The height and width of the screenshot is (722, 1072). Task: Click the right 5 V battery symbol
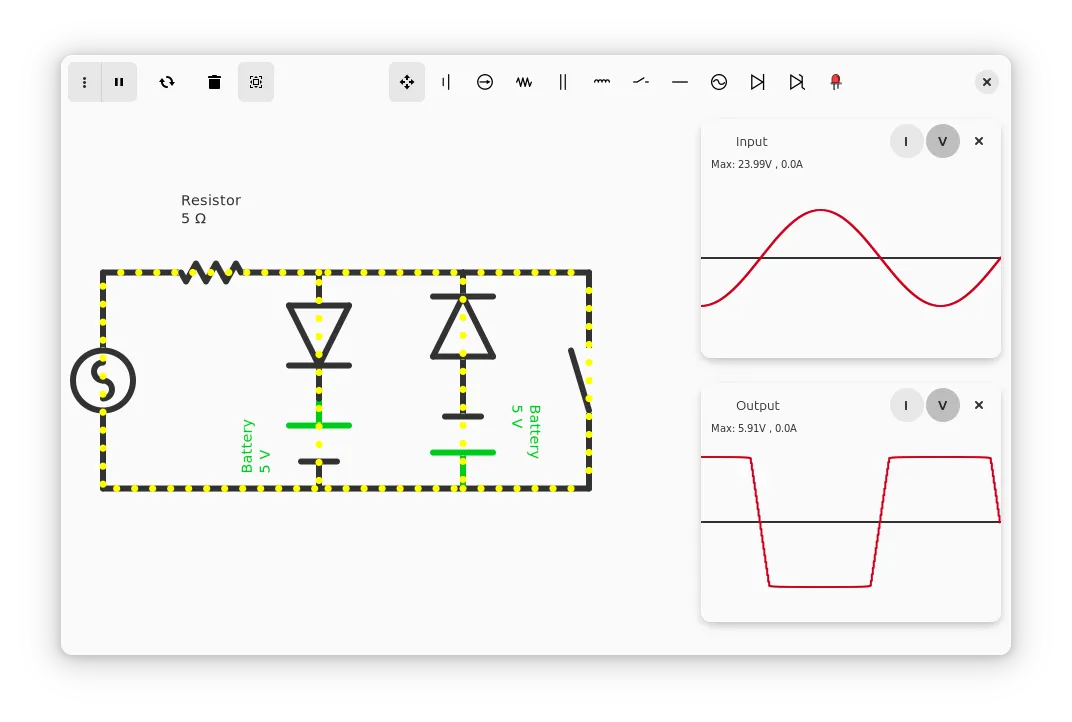[463, 434]
